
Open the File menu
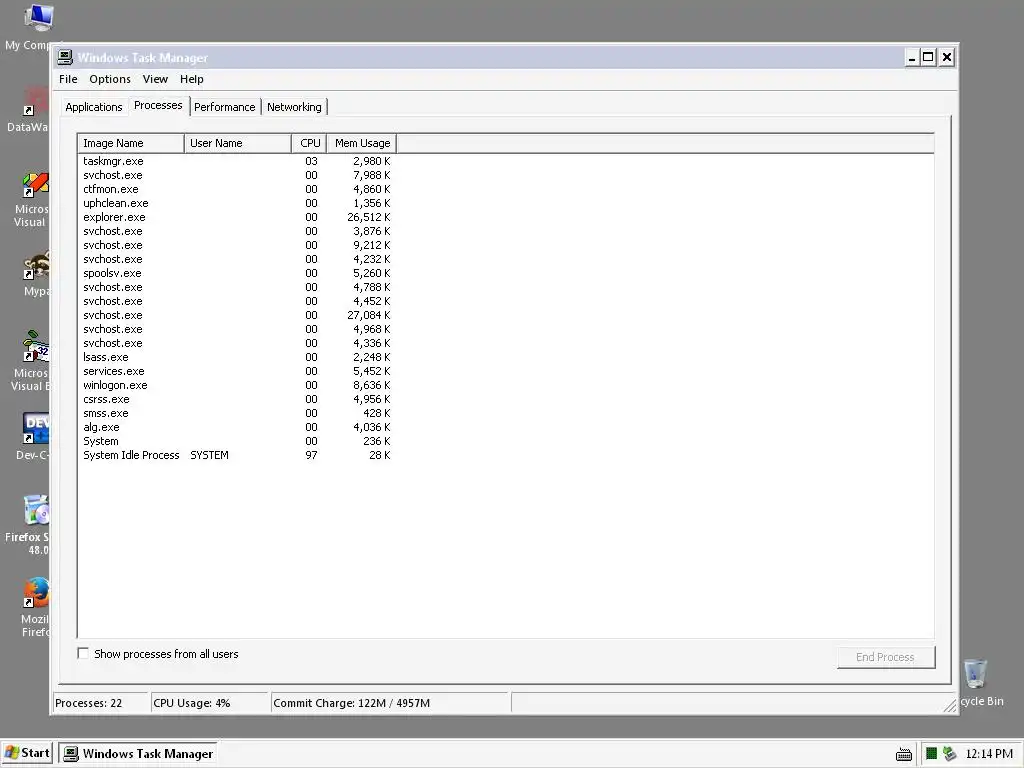pyautogui.click(x=68, y=79)
